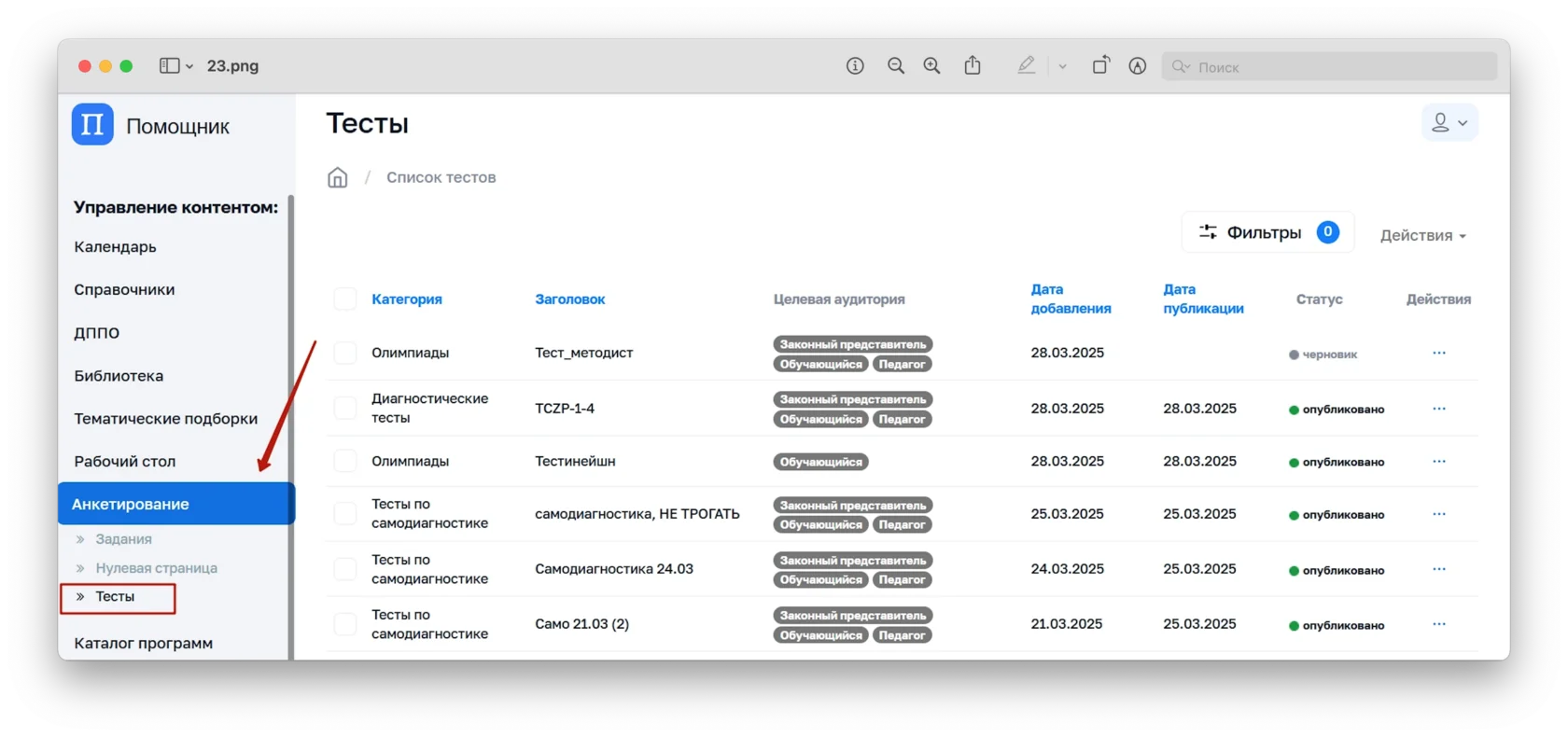Click the Share icon in Preview toolbar
The image size is (1568, 737).
[x=973, y=65]
